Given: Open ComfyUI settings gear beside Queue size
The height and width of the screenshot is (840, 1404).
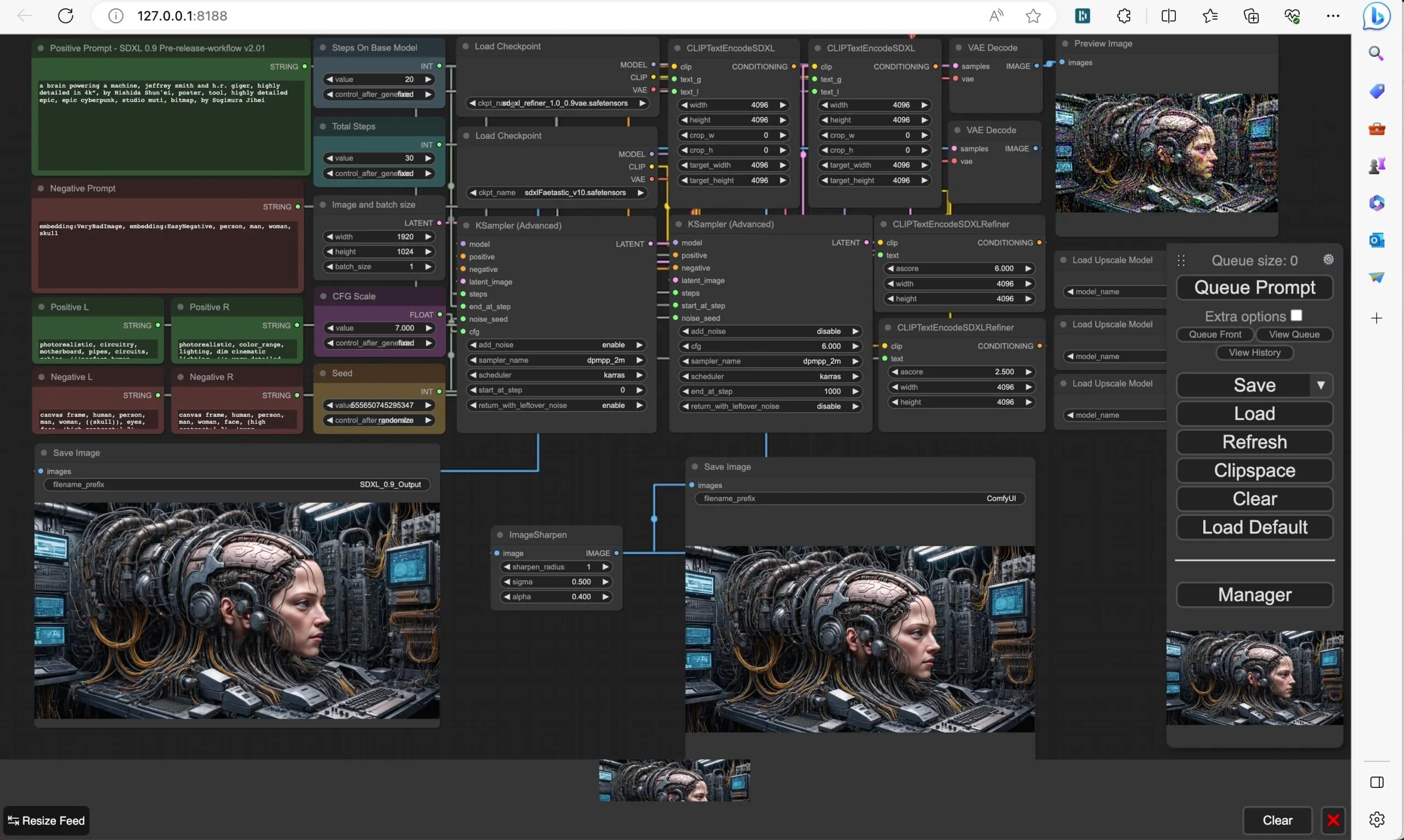Looking at the screenshot, I should [1328, 260].
